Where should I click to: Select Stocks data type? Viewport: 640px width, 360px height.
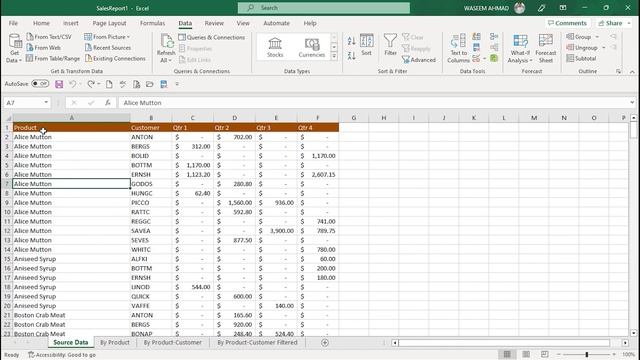(275, 47)
